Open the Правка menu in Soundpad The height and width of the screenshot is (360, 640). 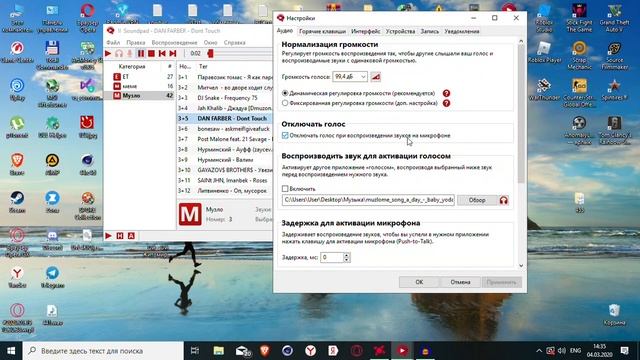136,42
